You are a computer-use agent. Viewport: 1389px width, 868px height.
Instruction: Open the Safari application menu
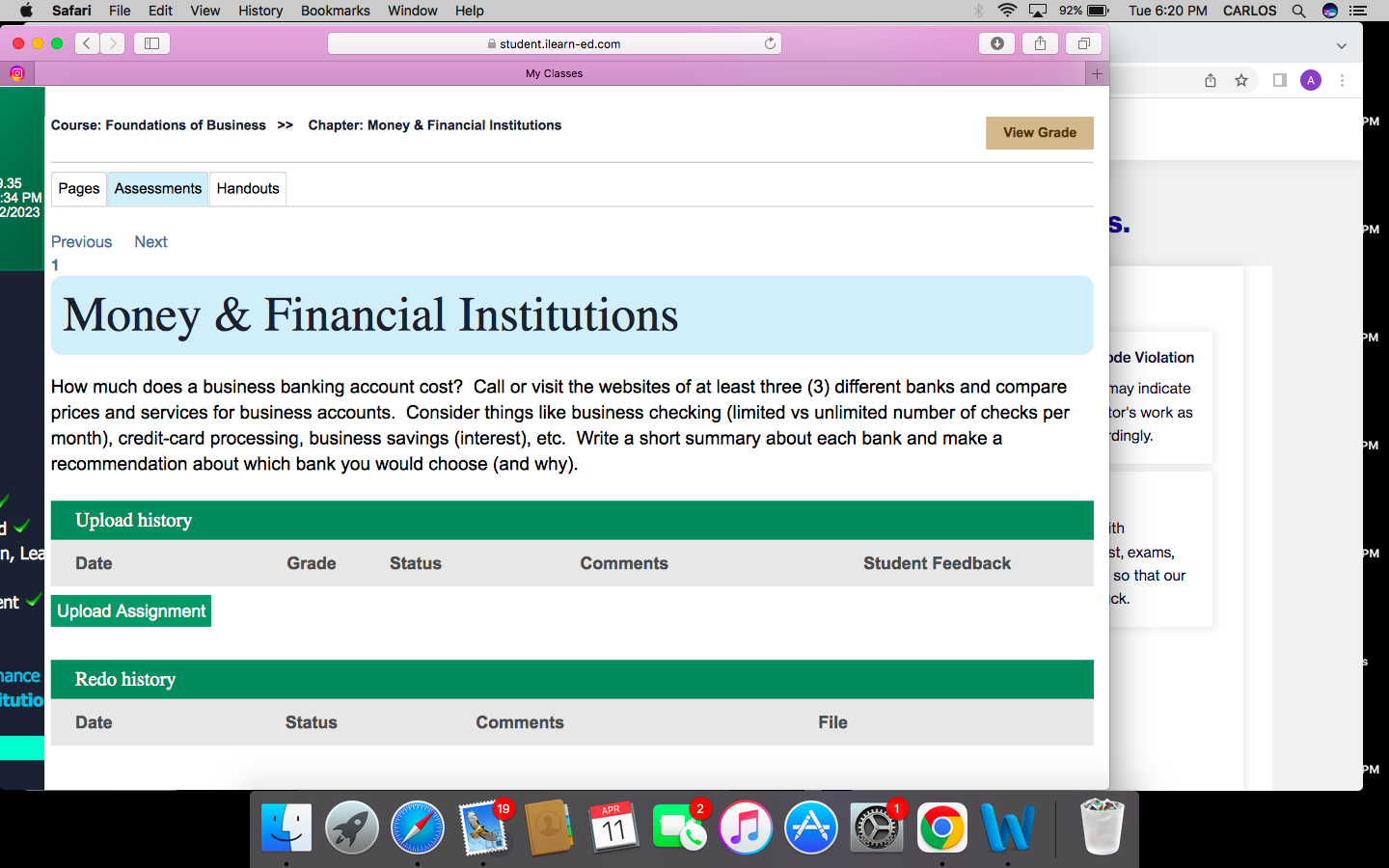tap(71, 11)
